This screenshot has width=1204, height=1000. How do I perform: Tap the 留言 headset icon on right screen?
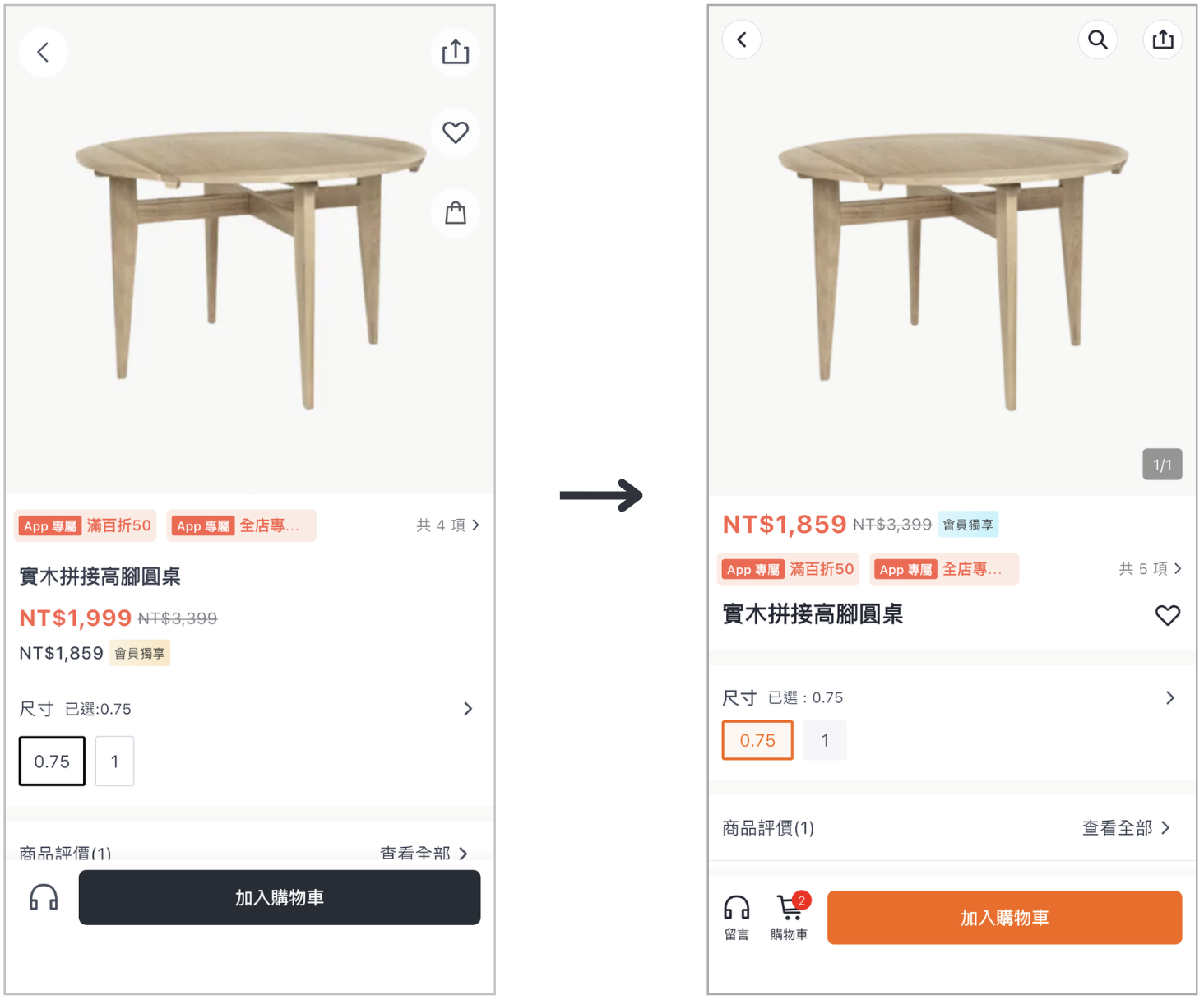coord(737,918)
